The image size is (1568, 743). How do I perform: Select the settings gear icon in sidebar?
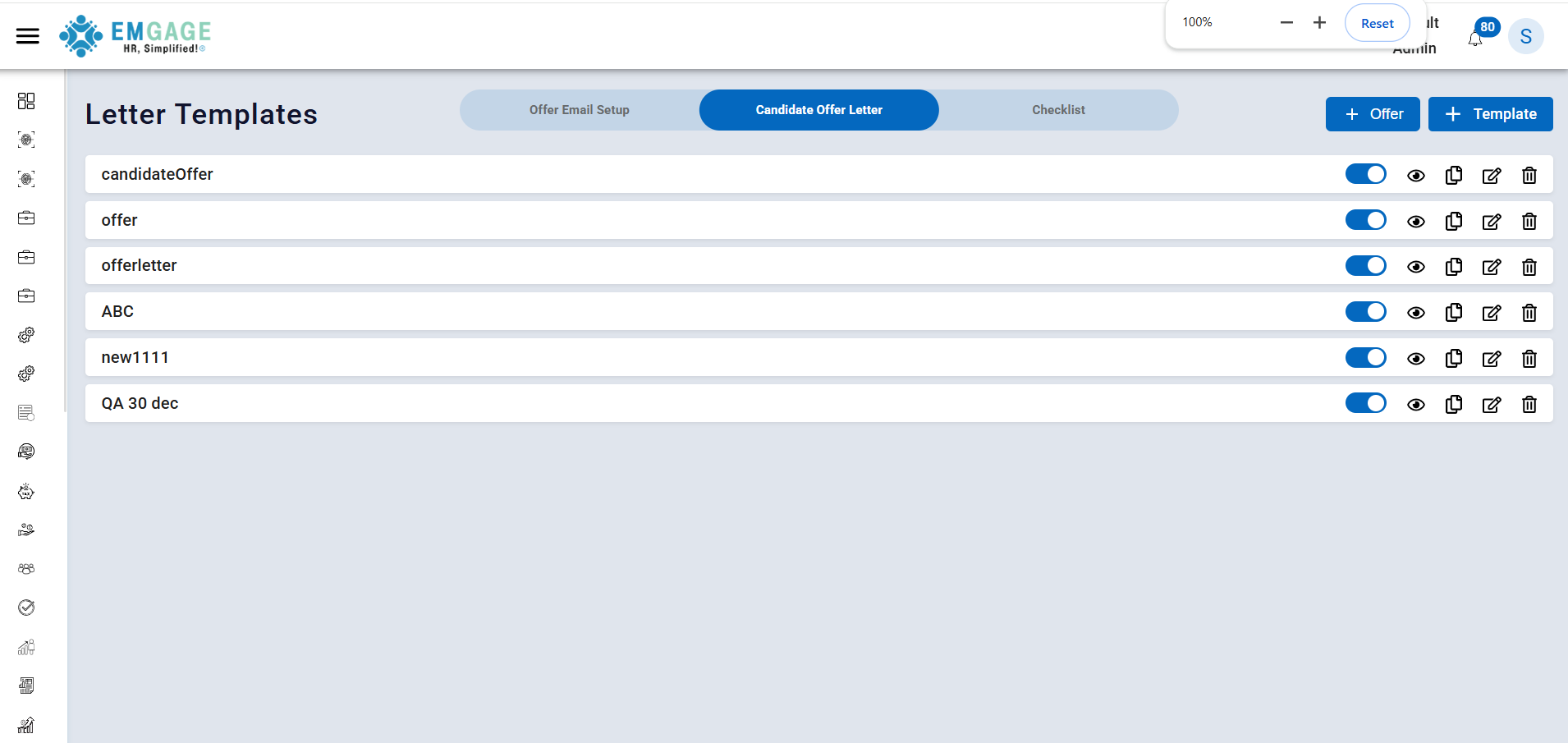pyautogui.click(x=26, y=334)
